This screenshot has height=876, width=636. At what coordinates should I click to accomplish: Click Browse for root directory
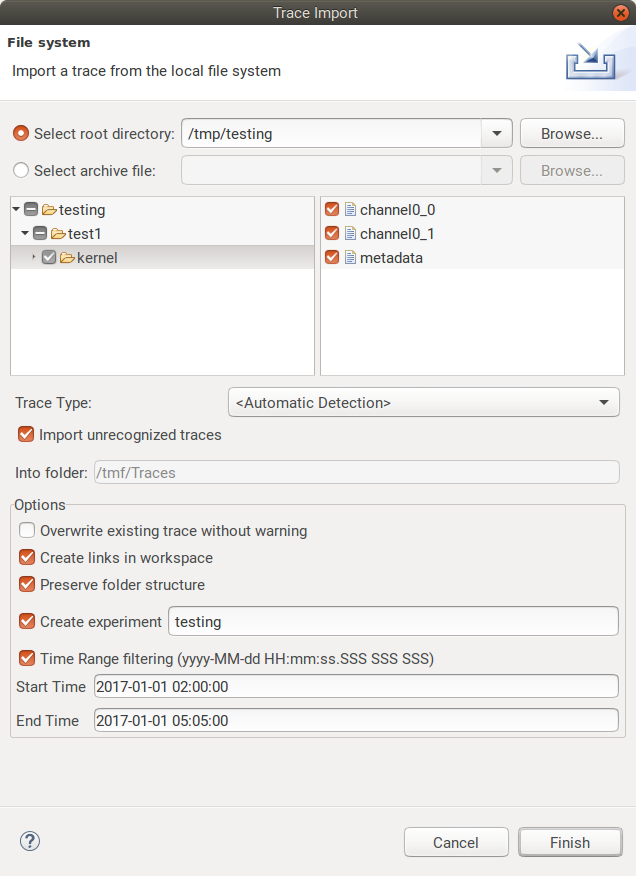tap(571, 133)
